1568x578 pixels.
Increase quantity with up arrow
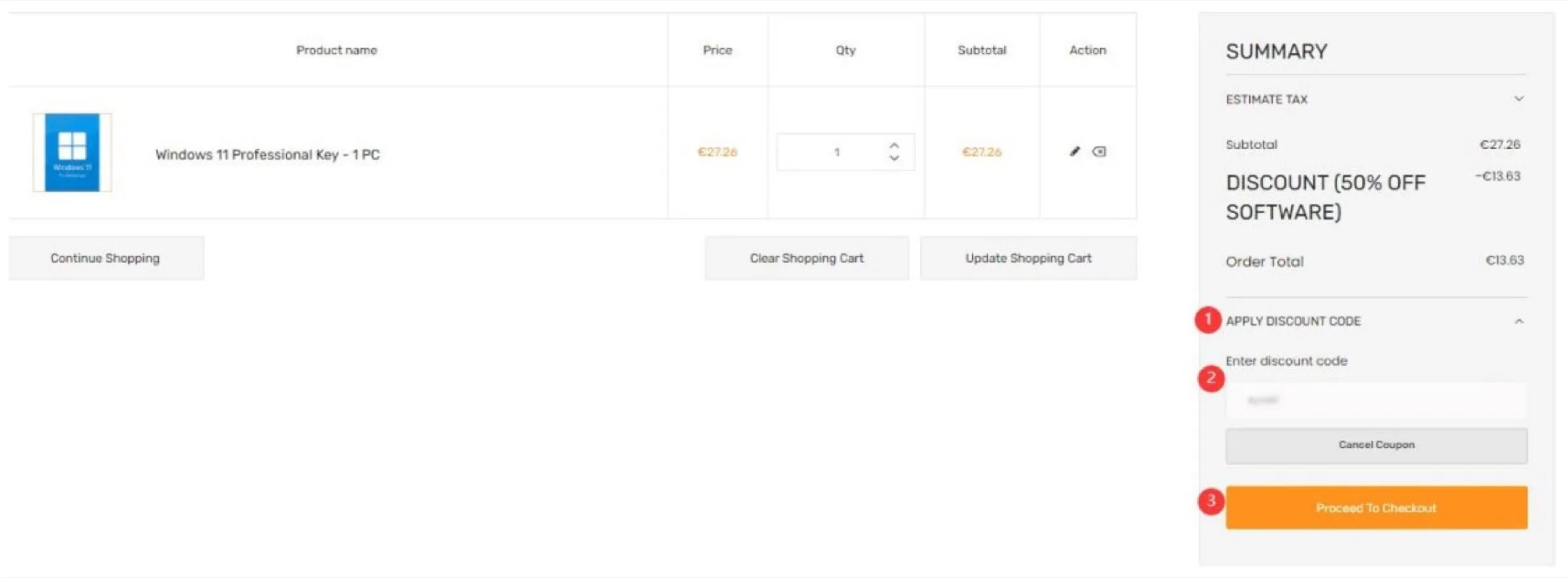[x=894, y=145]
